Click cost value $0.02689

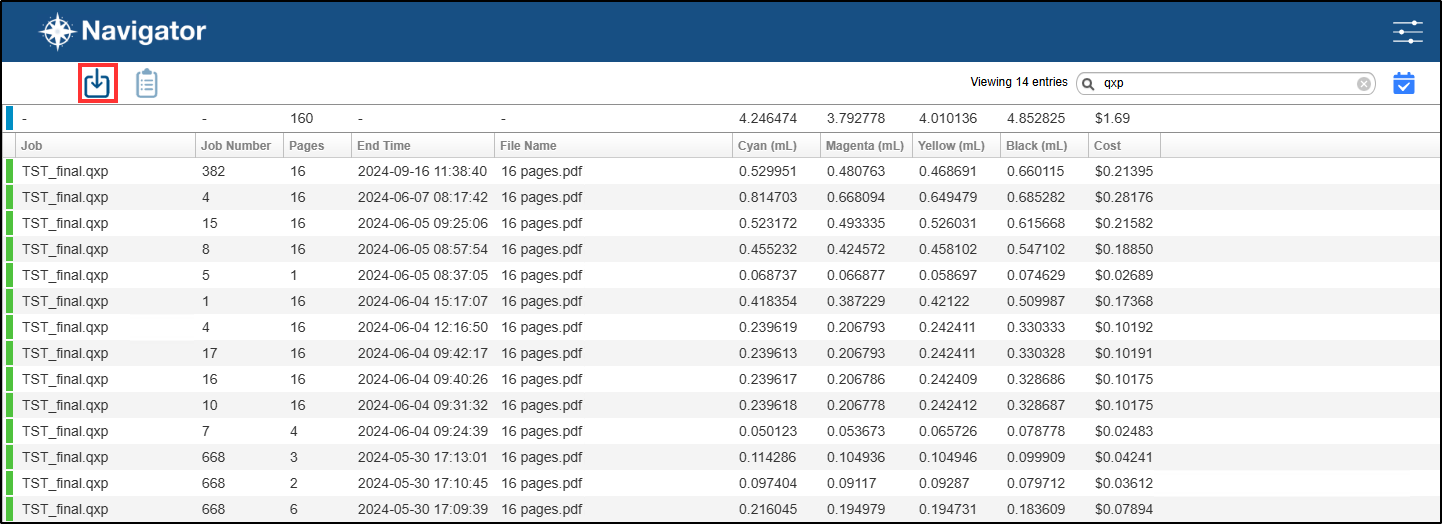pos(1124,275)
